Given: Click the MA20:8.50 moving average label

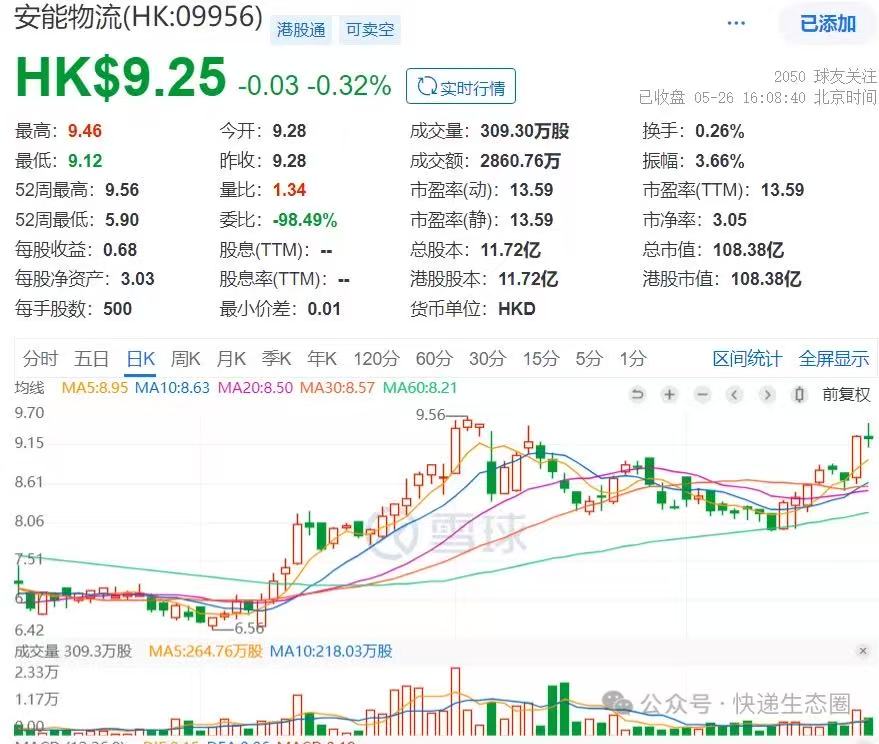Looking at the screenshot, I should [x=255, y=388].
